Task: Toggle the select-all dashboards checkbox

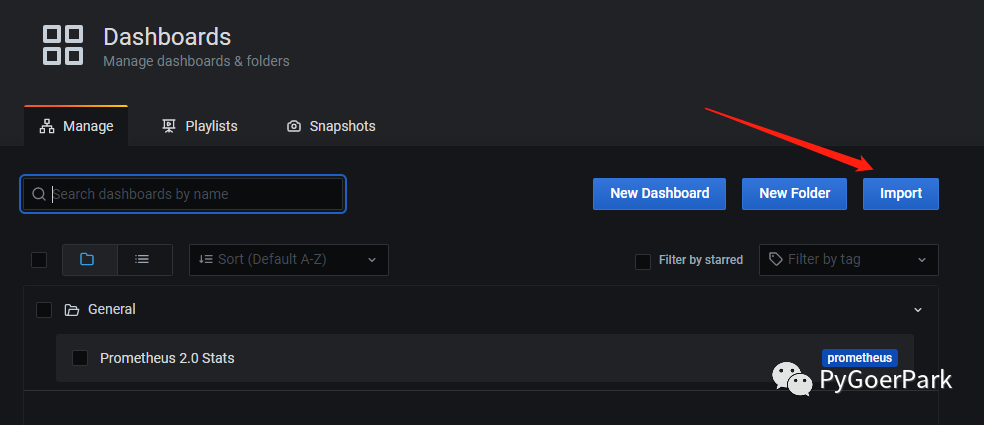Action: click(x=39, y=260)
